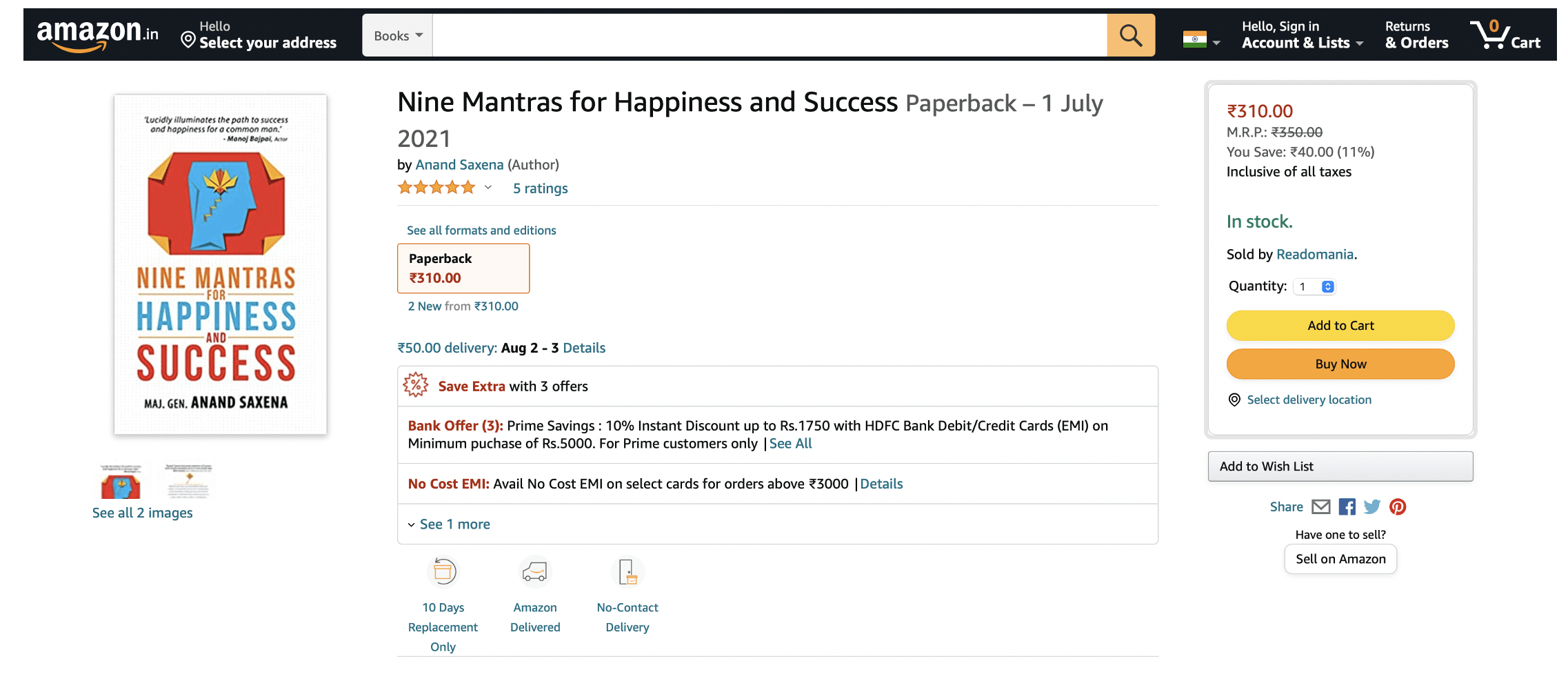Open No Cost EMI Details link
This screenshot has height=679, width=1568.
[x=881, y=484]
